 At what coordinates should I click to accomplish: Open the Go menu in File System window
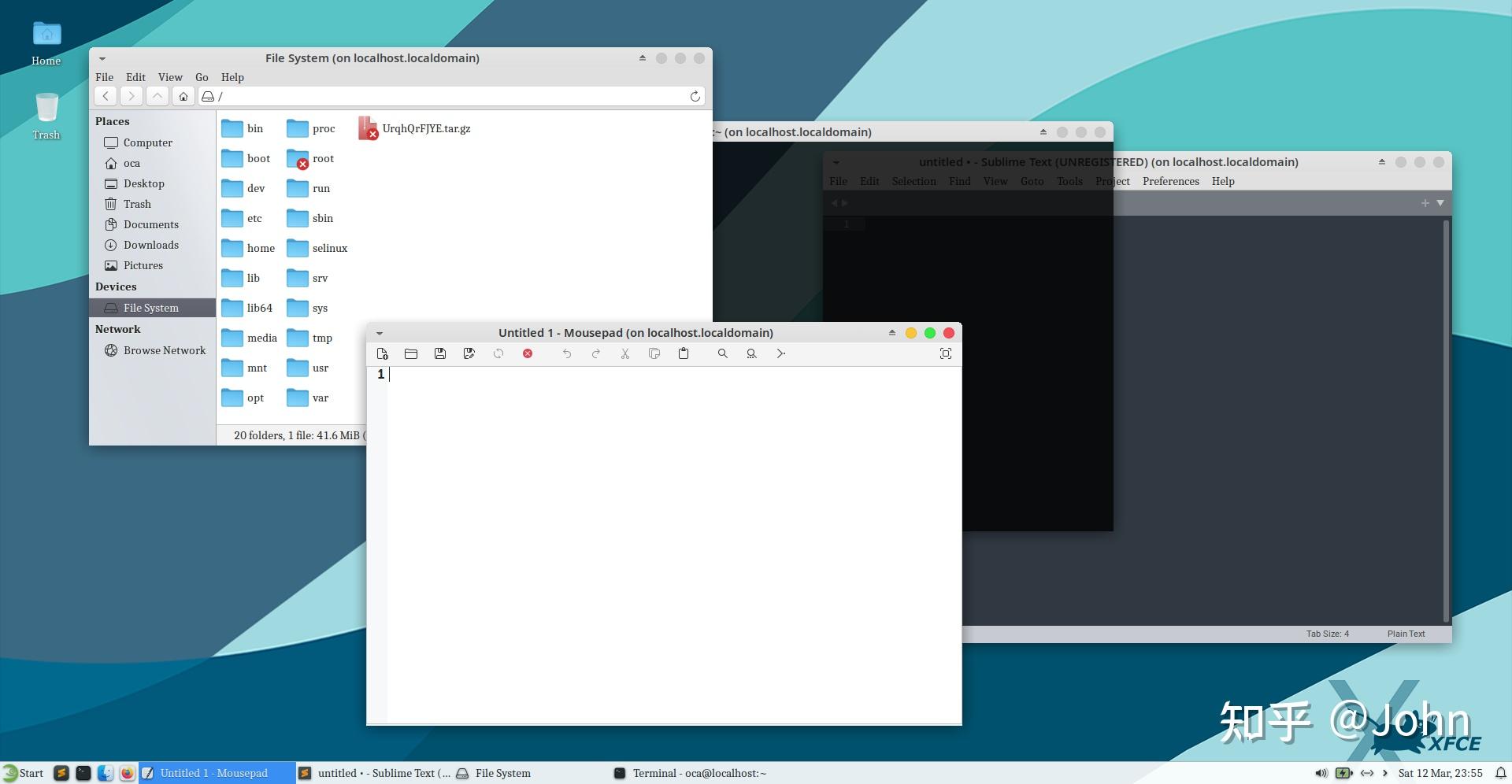202,77
